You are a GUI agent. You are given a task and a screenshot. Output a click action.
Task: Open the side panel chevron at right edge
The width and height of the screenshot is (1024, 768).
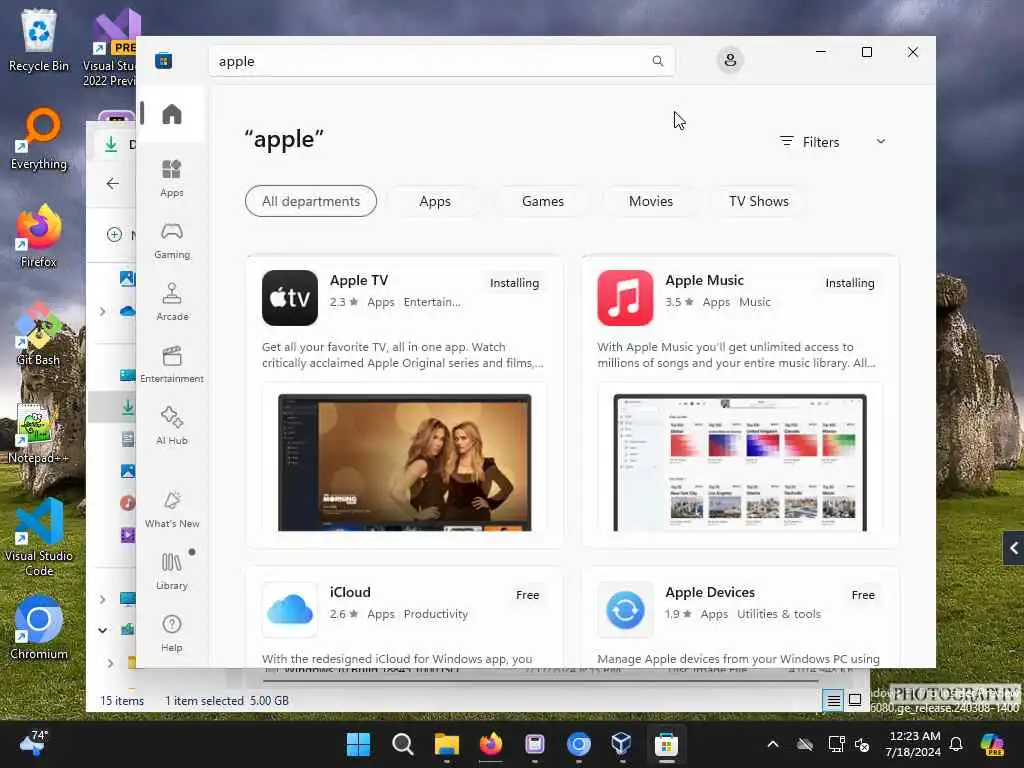pos(1014,548)
